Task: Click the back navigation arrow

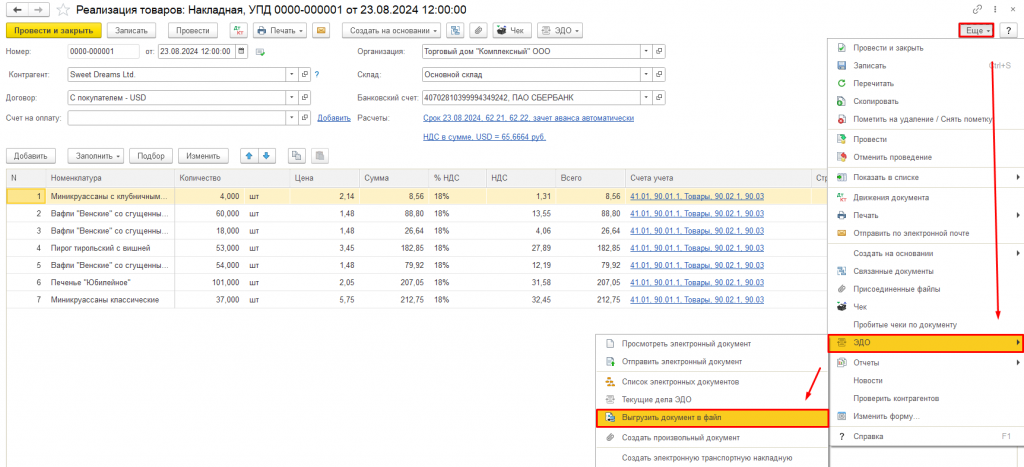Action: [15, 9]
